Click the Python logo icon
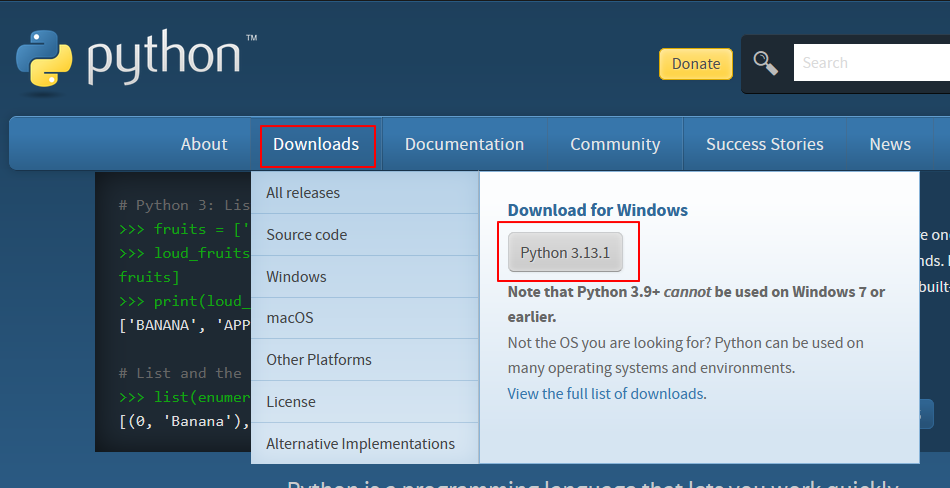 click(44, 58)
